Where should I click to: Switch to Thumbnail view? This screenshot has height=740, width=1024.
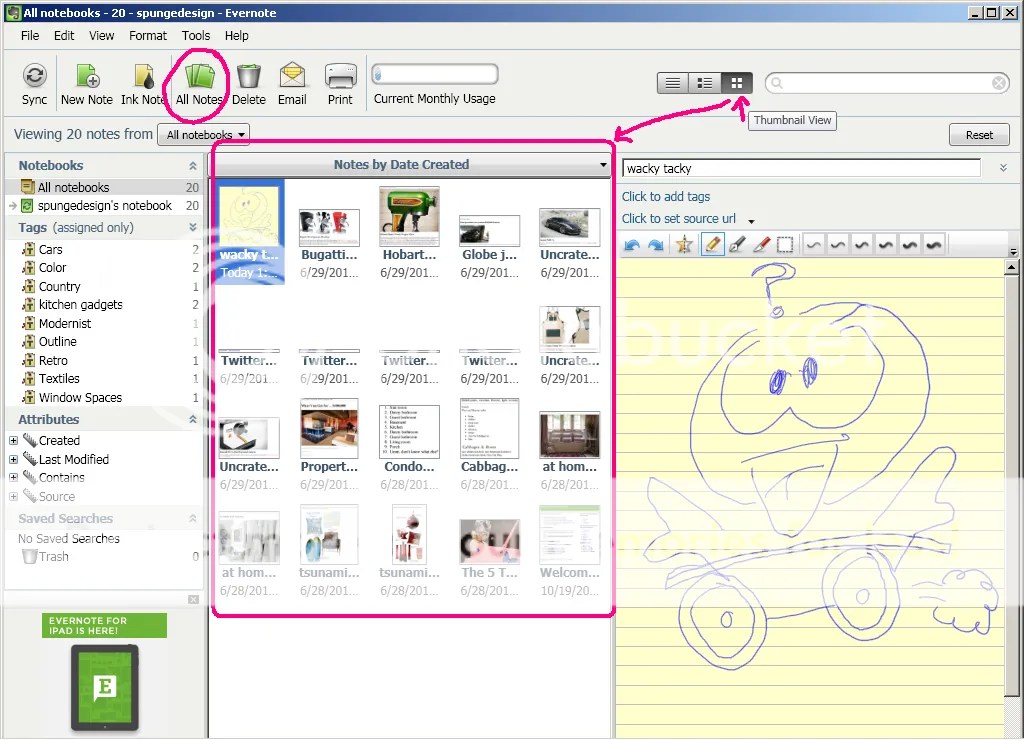[x=737, y=83]
